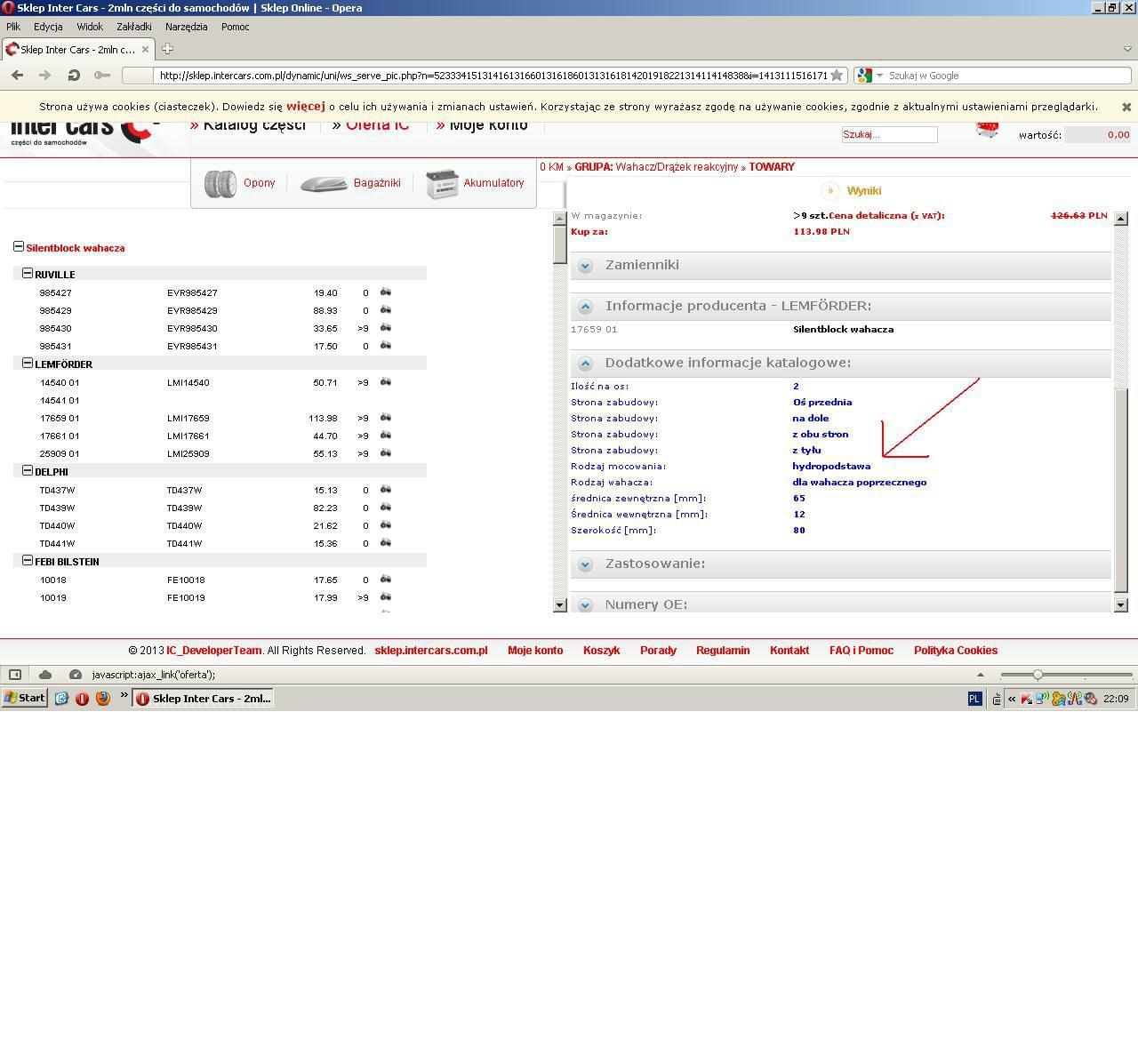Collapse the Silentblock wahacza tree node
Viewport: 1138px width, 1064px height.
point(19,247)
